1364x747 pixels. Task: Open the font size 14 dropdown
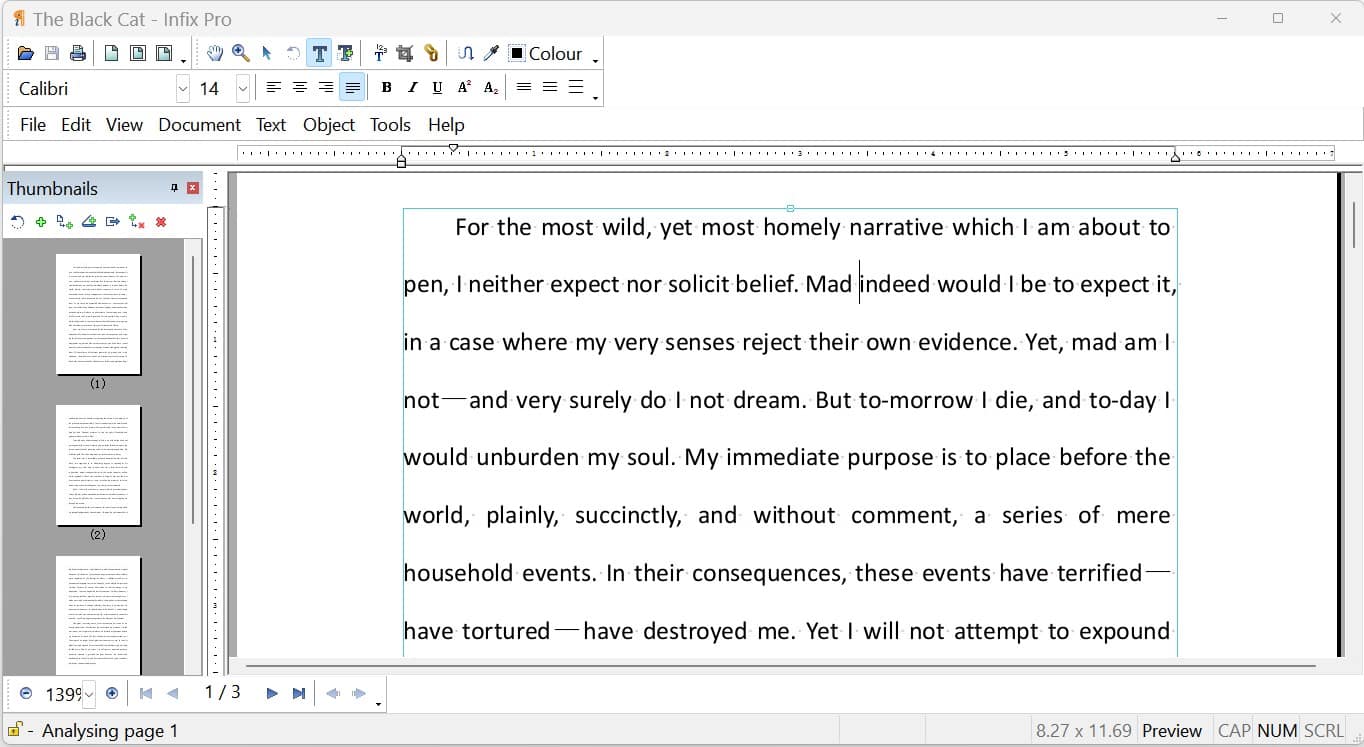(x=243, y=89)
